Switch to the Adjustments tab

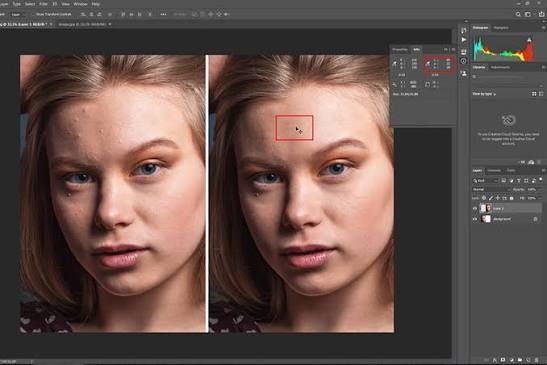coord(500,67)
